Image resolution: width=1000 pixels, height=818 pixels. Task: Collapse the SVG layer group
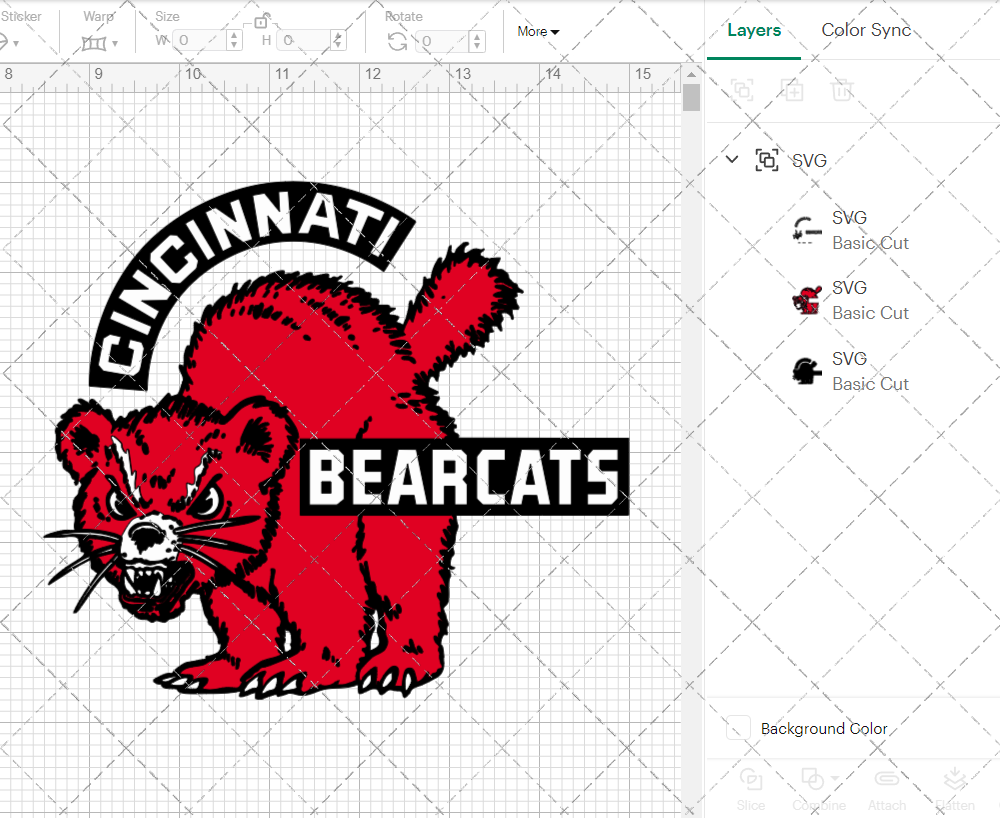point(731,159)
